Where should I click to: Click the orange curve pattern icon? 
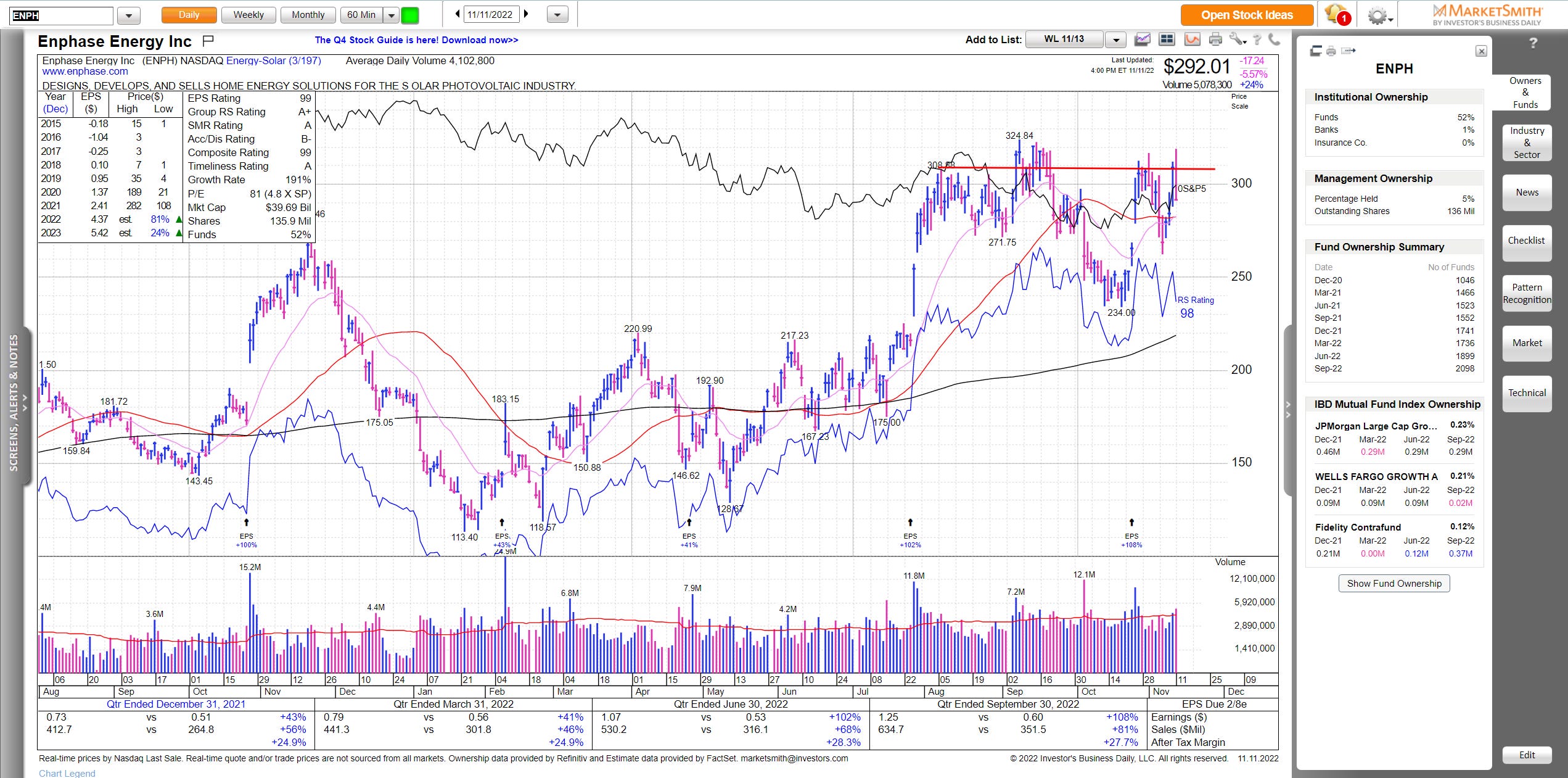pyautogui.click(x=1192, y=39)
